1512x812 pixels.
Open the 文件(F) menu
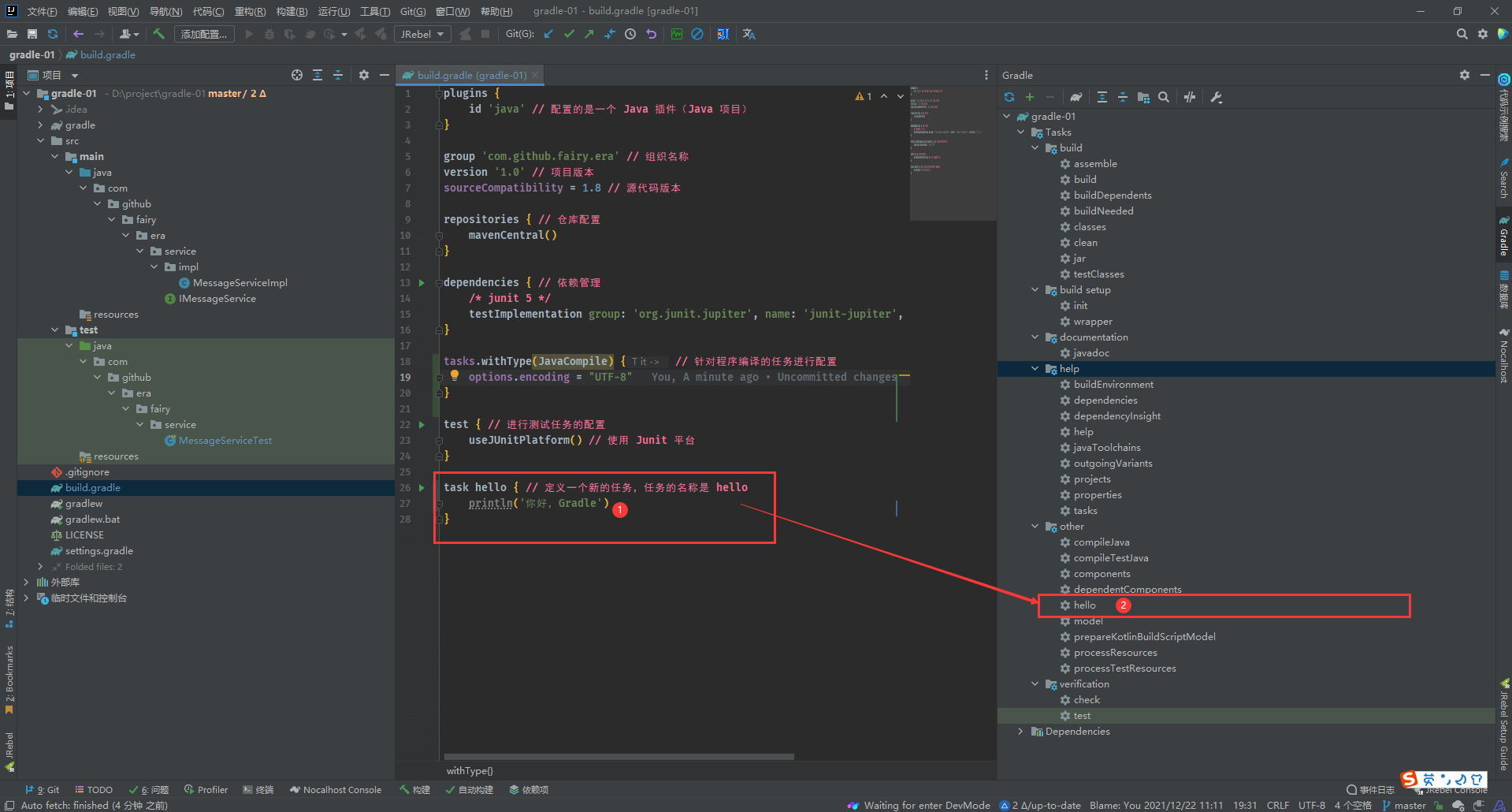[42, 11]
